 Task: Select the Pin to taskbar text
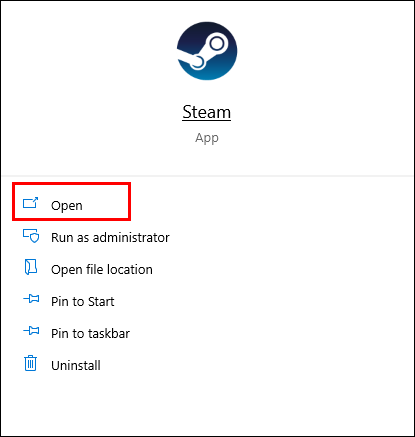[90, 333]
